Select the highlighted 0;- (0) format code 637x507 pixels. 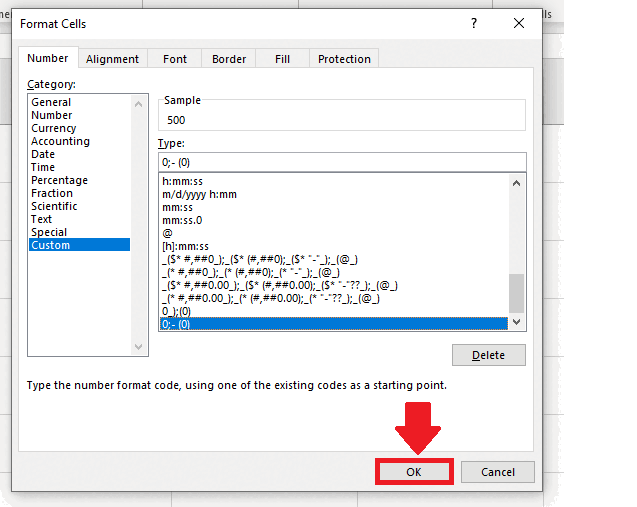click(x=334, y=324)
